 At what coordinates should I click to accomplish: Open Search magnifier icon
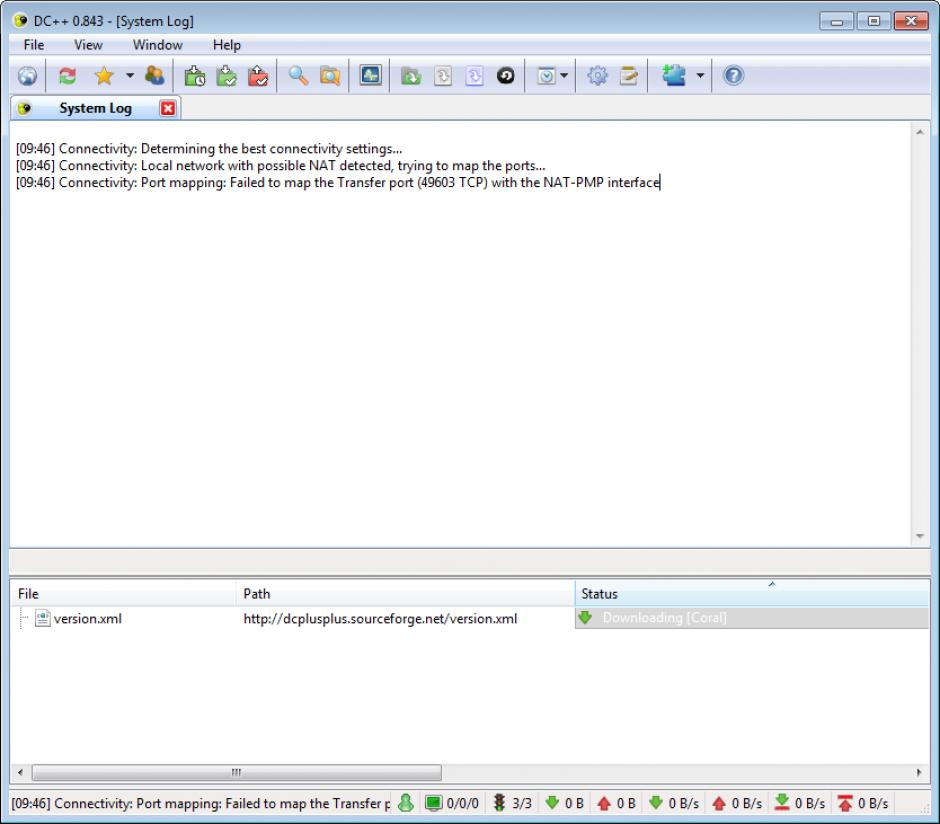299,76
